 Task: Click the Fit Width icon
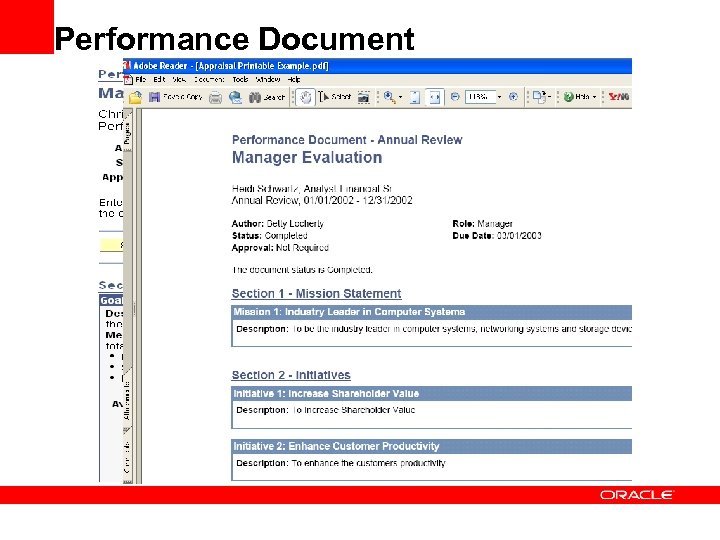point(434,97)
